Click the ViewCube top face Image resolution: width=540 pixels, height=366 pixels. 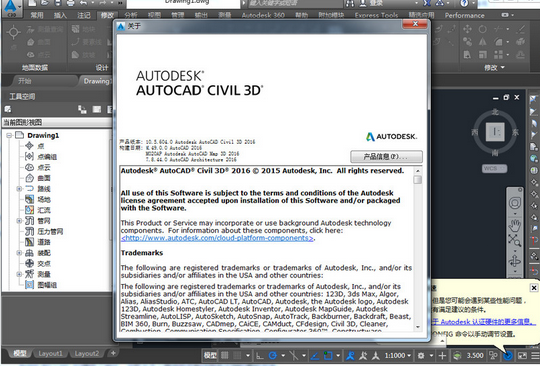495,132
